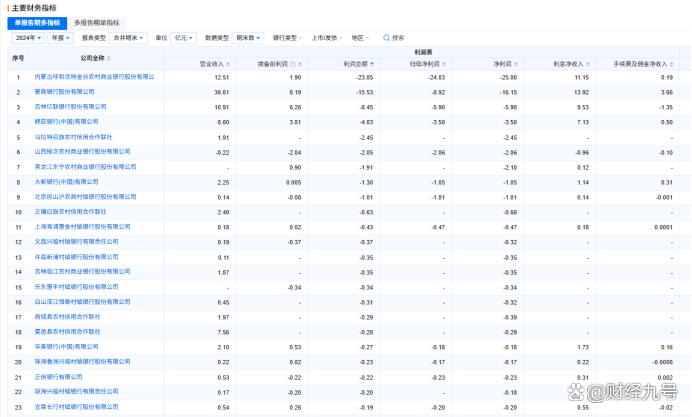Image resolution: width=692 pixels, height=417 pixels.
Task: Open the 期末数 data type dropdown
Action: 248,38
